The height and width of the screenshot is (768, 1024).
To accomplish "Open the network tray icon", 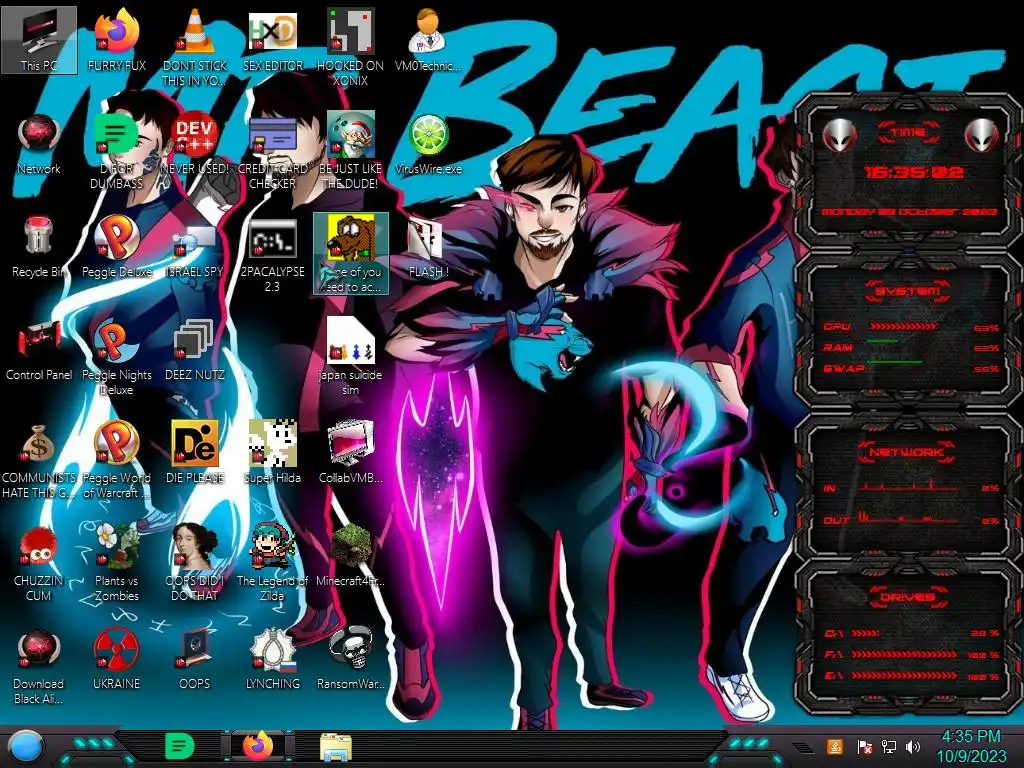I will (889, 746).
